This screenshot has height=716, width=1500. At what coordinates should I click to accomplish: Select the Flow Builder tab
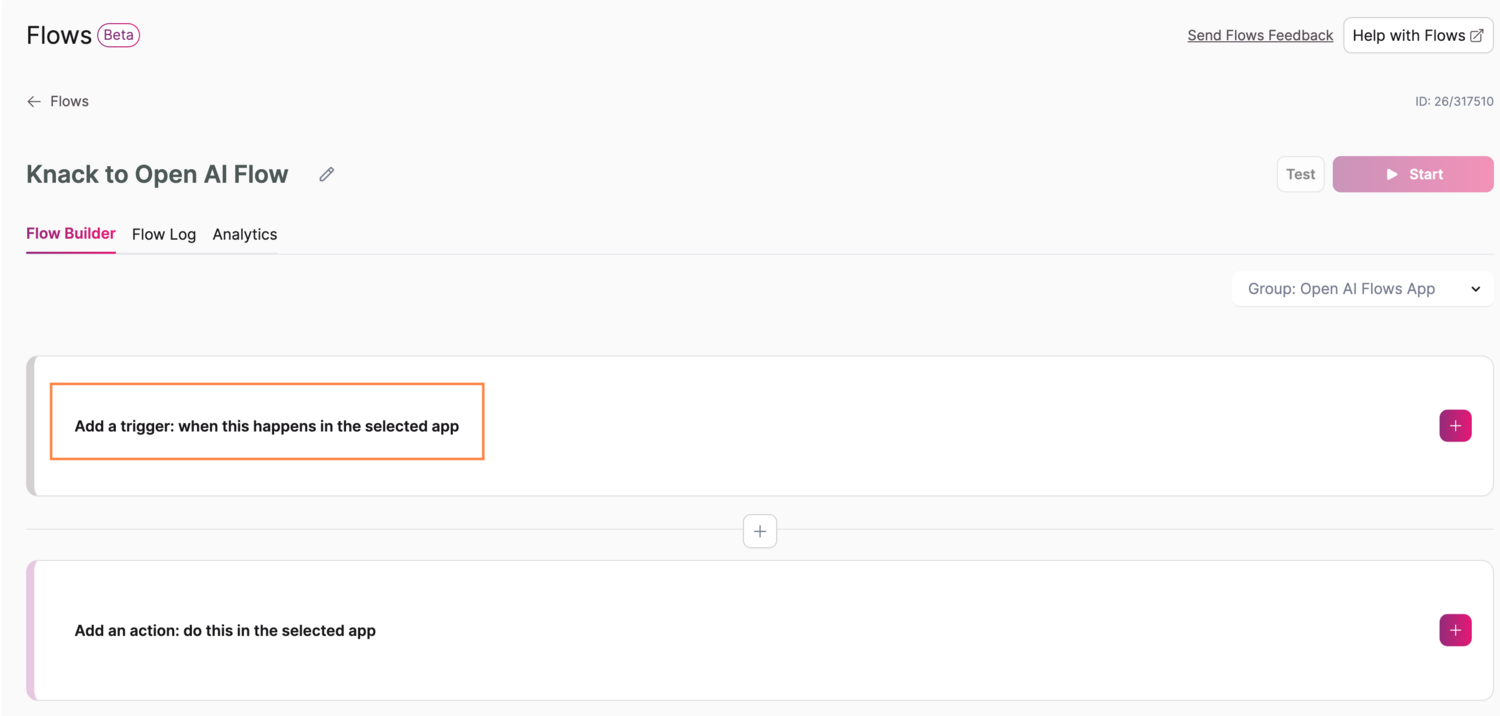tap(71, 233)
